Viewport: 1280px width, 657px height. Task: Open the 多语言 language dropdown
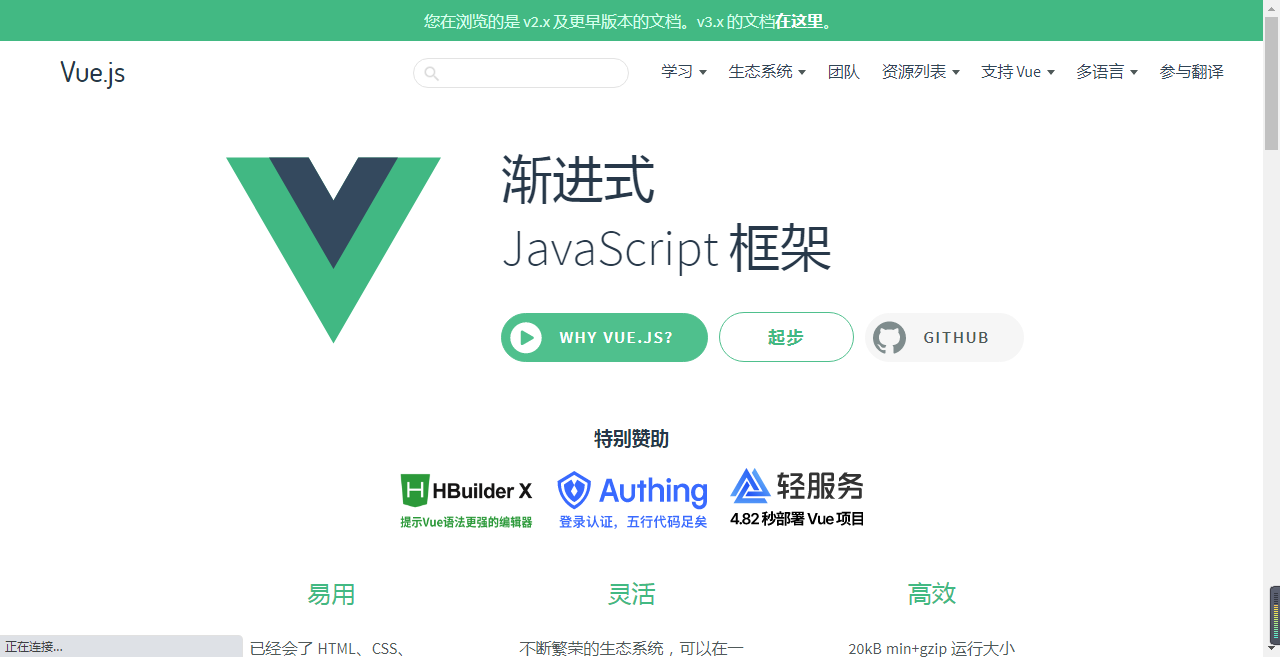(x=1107, y=72)
